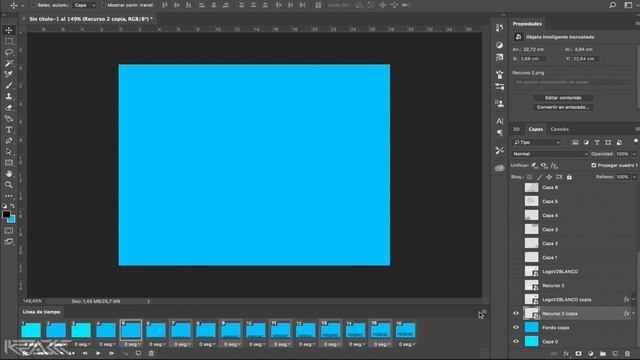Duplicate selected frames in timeline

click(x=138, y=353)
